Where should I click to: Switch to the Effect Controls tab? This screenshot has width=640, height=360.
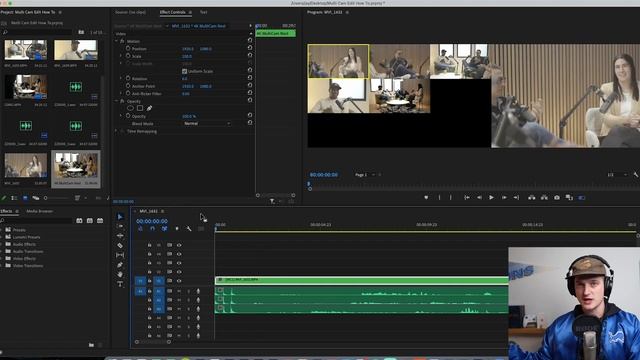coord(173,12)
